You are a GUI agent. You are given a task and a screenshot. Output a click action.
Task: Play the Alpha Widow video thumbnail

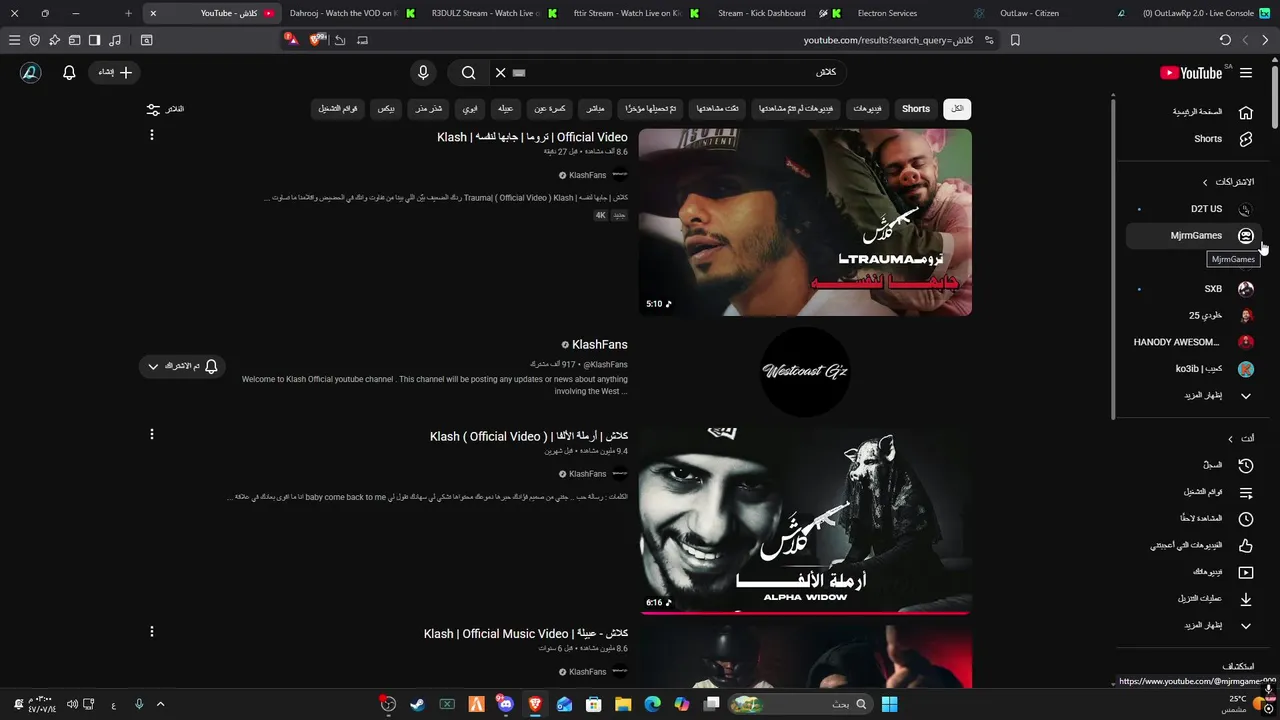(x=805, y=521)
